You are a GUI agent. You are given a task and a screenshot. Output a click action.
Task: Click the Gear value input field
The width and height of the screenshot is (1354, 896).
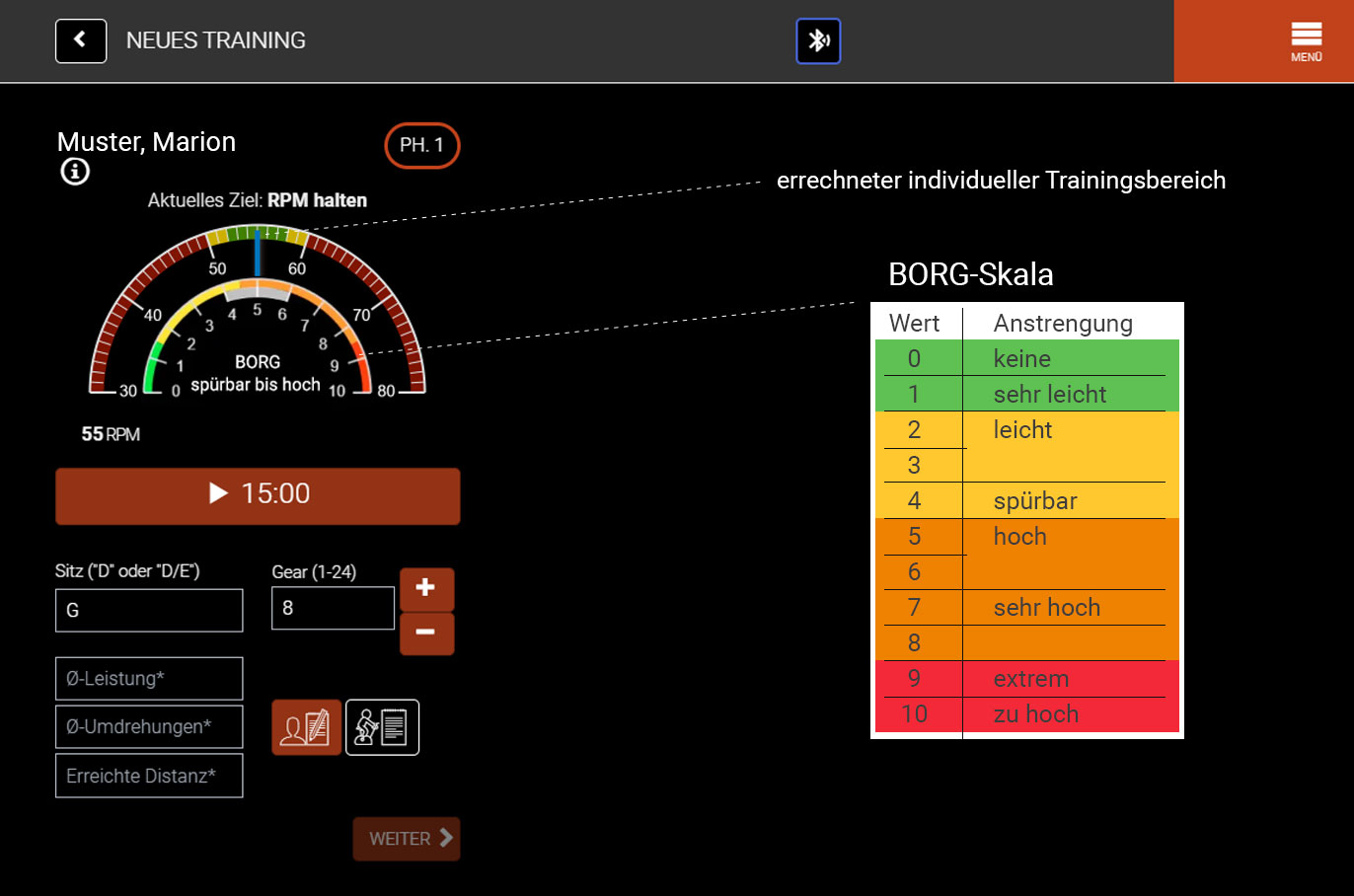point(333,608)
